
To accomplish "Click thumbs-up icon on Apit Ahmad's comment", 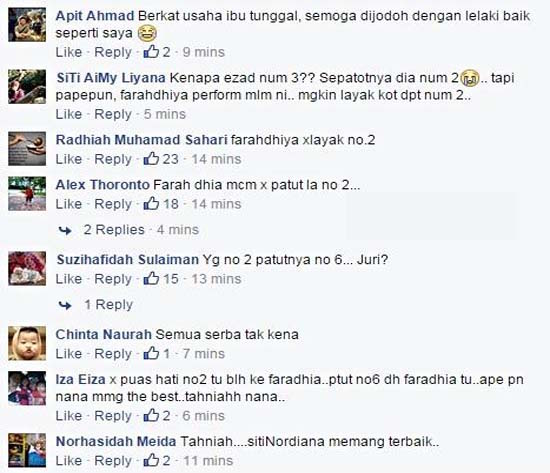I will click(151, 52).
